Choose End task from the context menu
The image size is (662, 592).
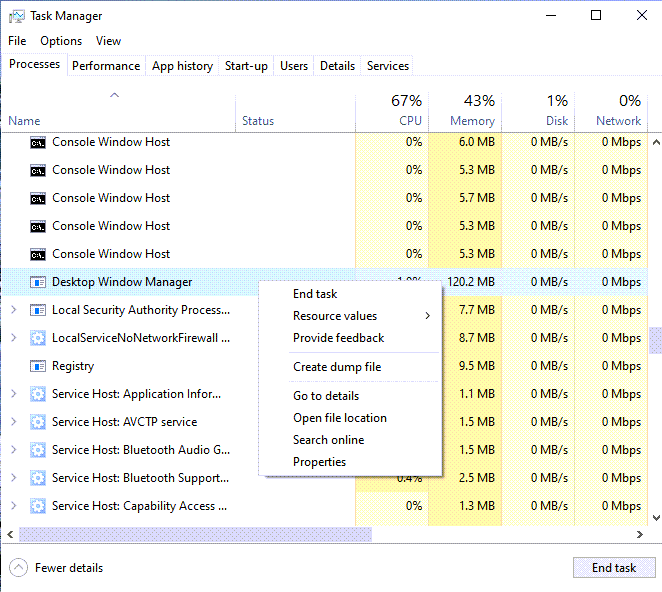[315, 294]
